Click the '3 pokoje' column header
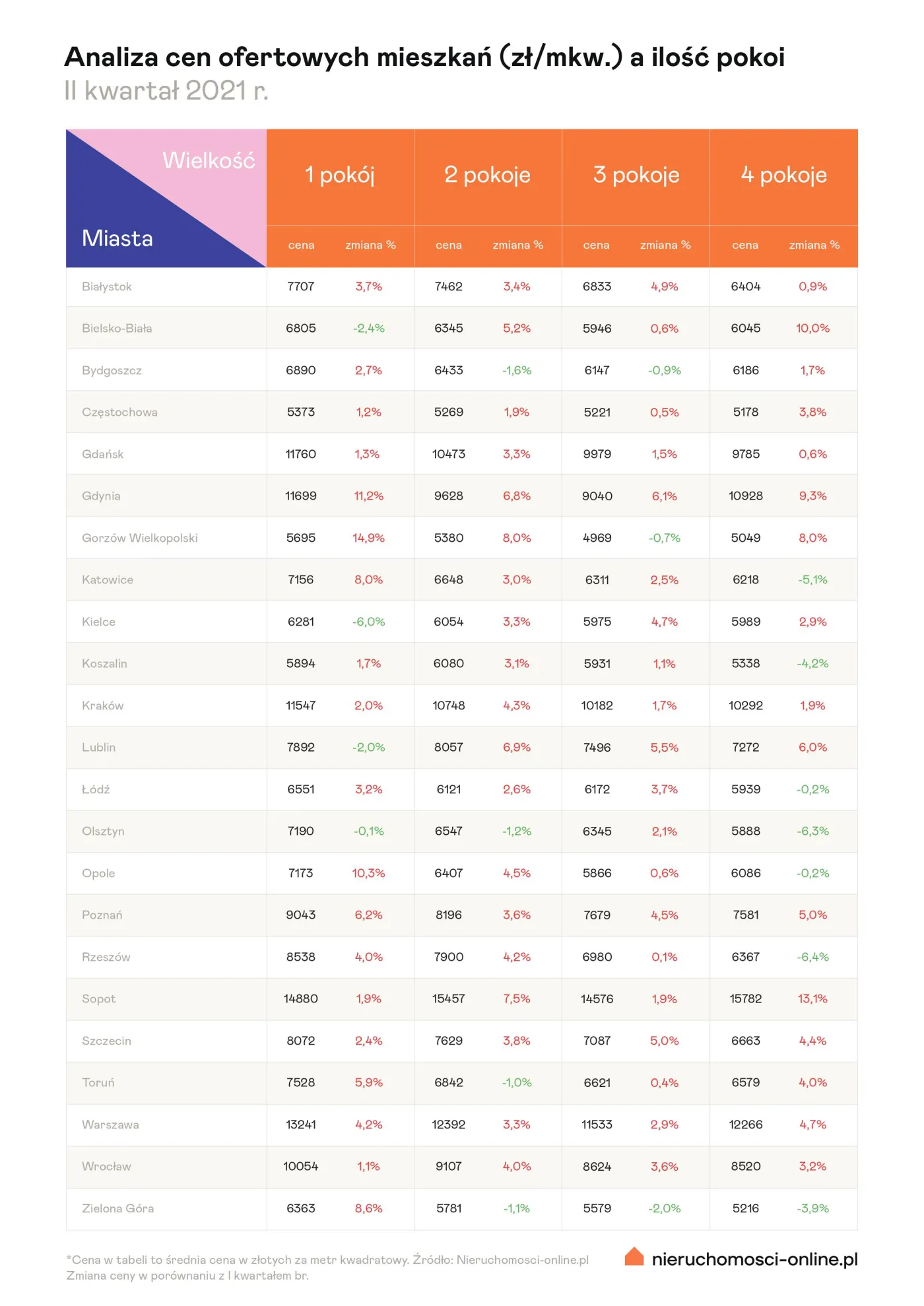The height and width of the screenshot is (1306, 924). point(636,175)
